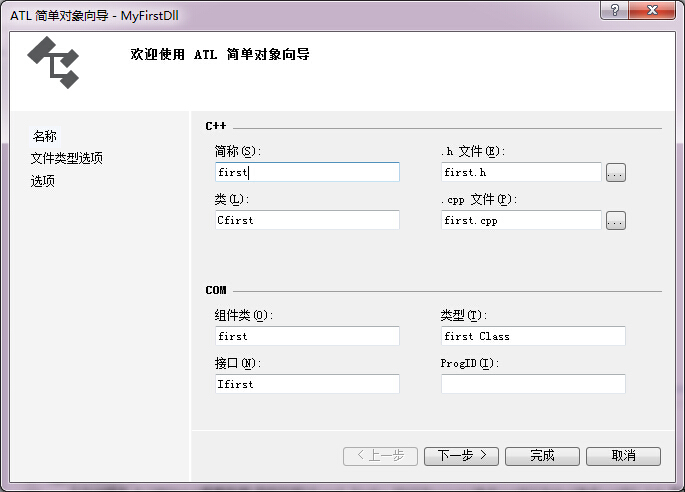Browse for the .h file location
Viewport: 685px width, 492px height.
[x=616, y=173]
